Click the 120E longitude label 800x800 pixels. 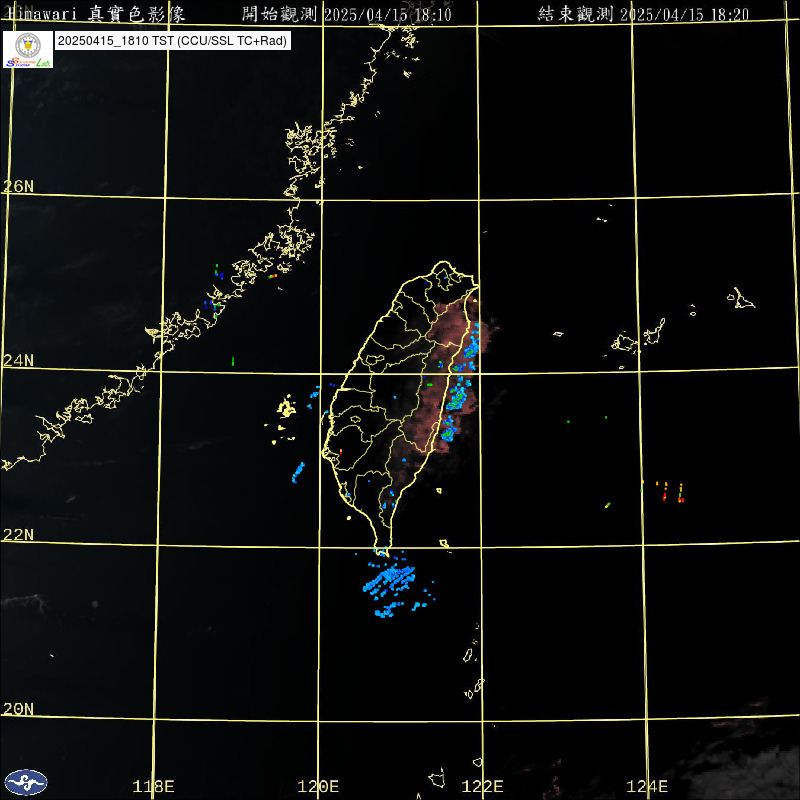(319, 786)
